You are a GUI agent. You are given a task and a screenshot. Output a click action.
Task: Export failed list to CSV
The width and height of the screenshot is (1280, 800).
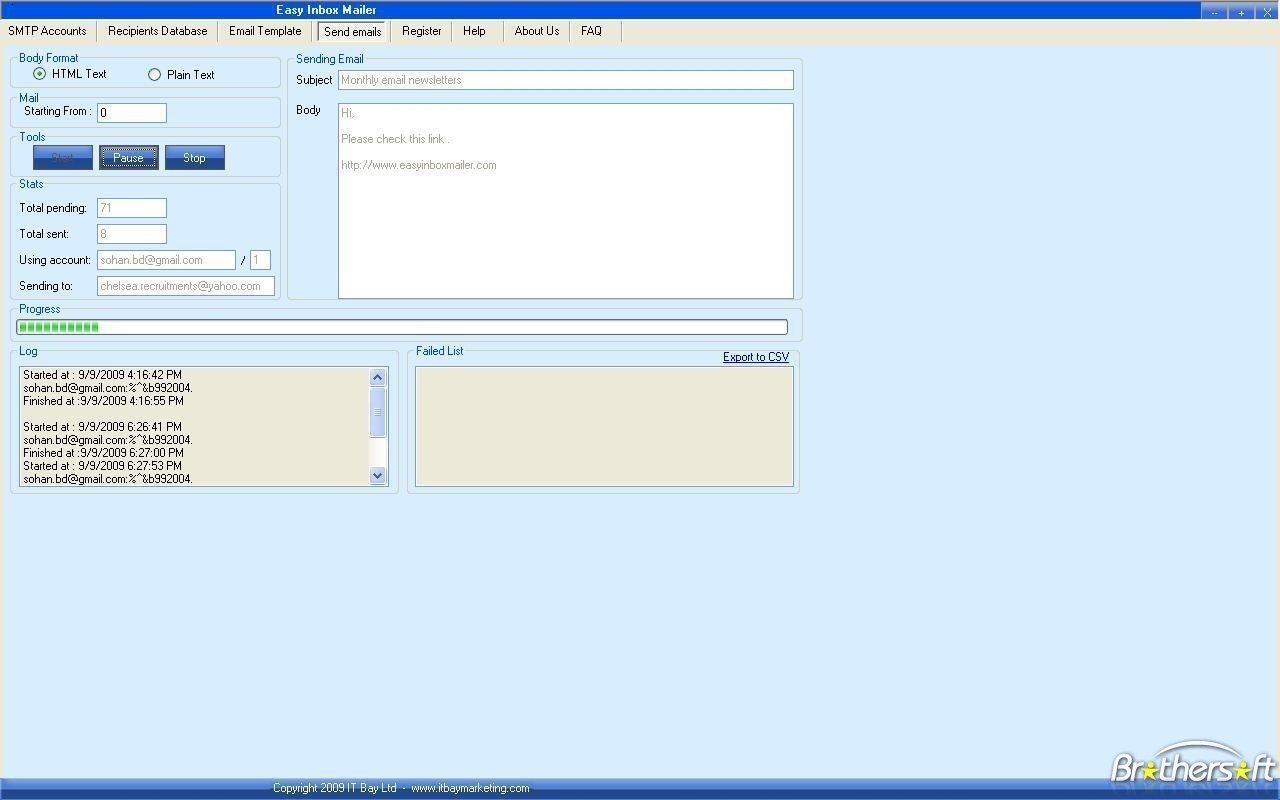coord(756,357)
